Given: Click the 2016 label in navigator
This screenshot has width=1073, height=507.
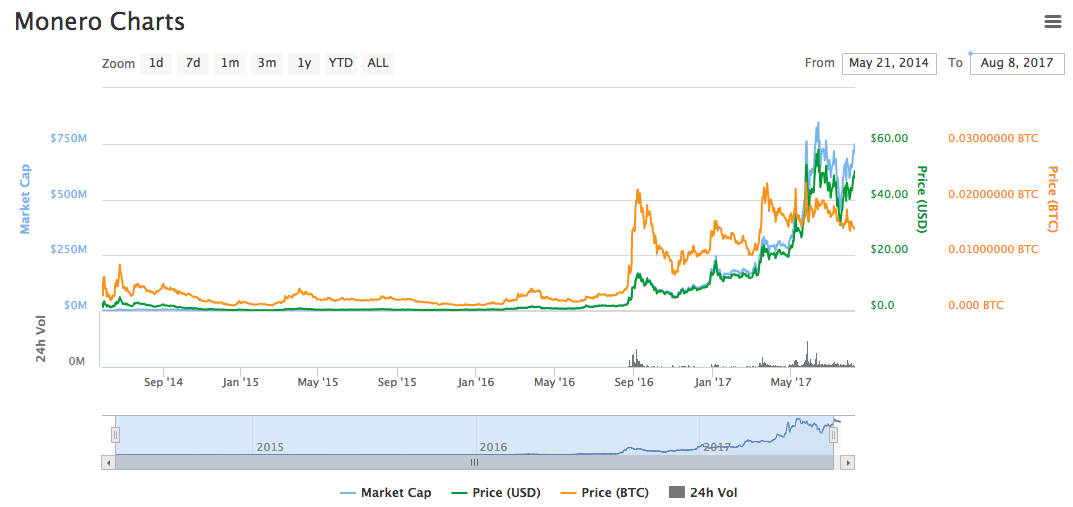Looking at the screenshot, I should coord(493,447).
